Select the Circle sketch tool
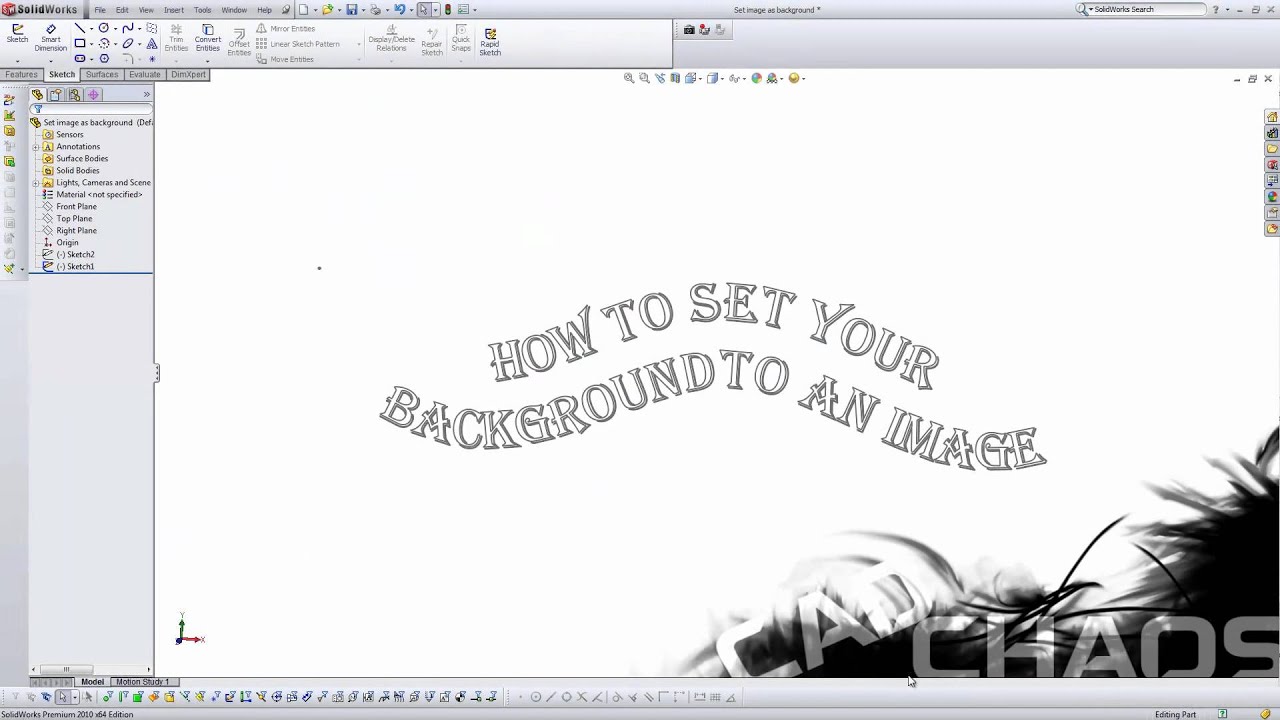Screen dimensions: 1280x720 [104, 28]
